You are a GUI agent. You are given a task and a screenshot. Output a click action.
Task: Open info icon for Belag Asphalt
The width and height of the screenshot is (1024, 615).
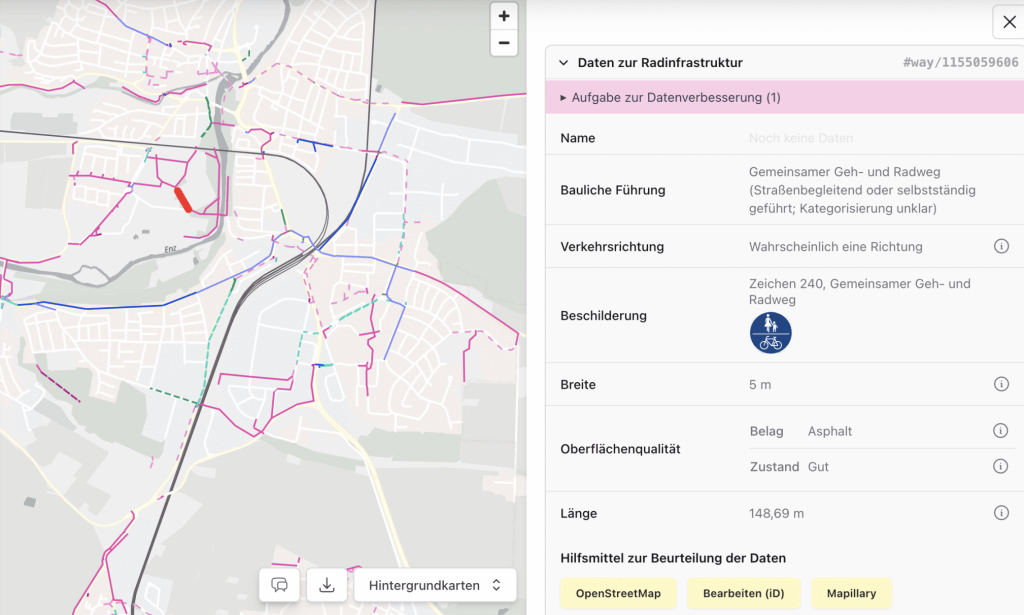click(x=1000, y=431)
